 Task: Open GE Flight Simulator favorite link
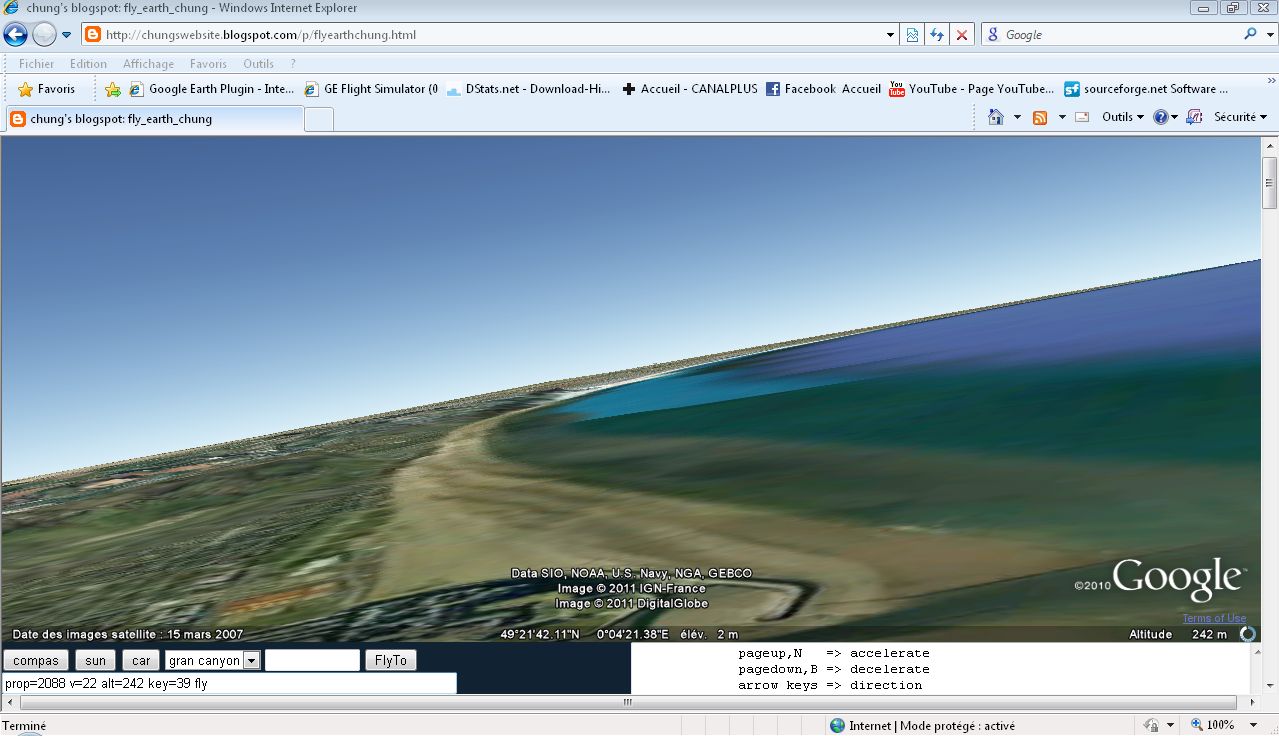click(x=371, y=89)
